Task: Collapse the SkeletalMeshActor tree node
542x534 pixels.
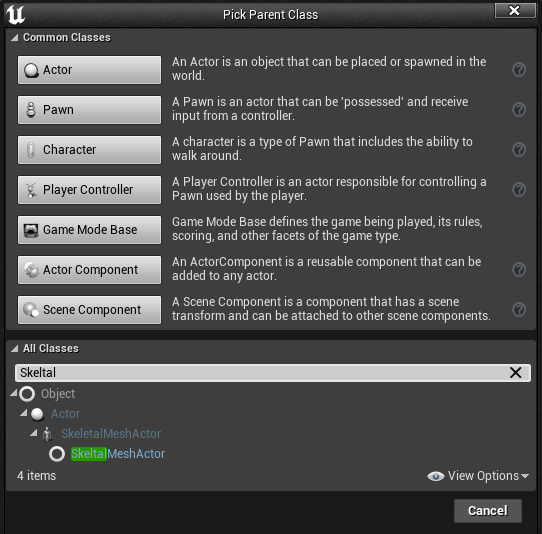Action: [x=34, y=433]
